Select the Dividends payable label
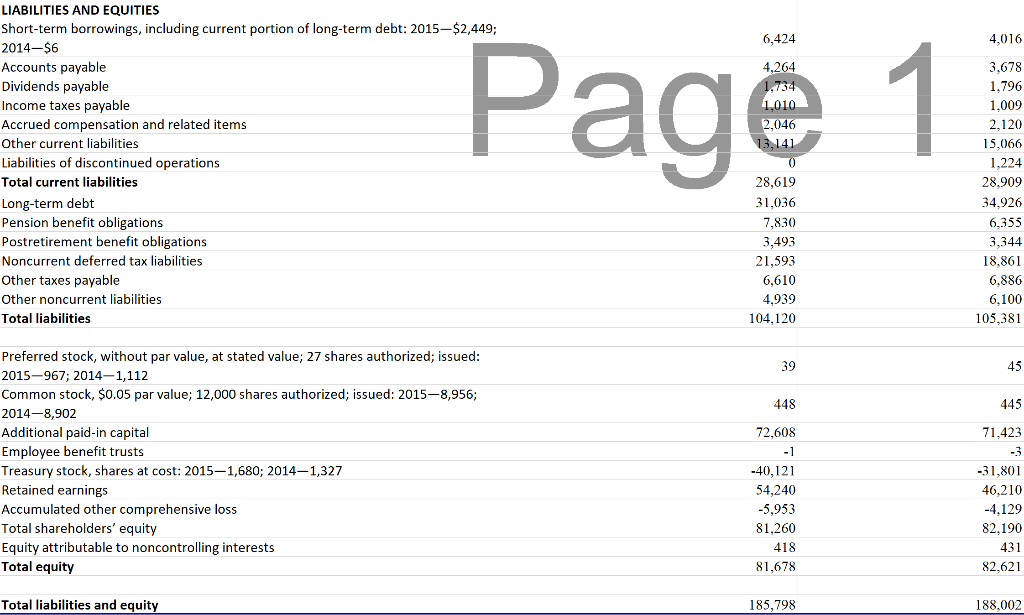Viewport: 1024px width, 615px height. pos(55,86)
